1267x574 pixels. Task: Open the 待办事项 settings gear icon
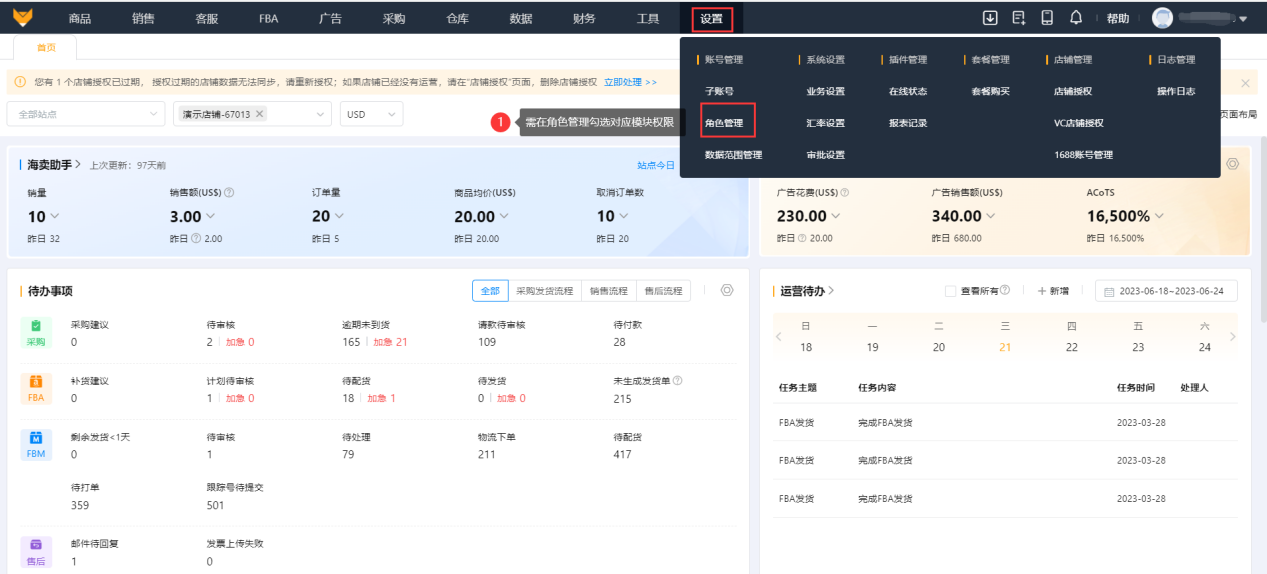click(x=727, y=290)
